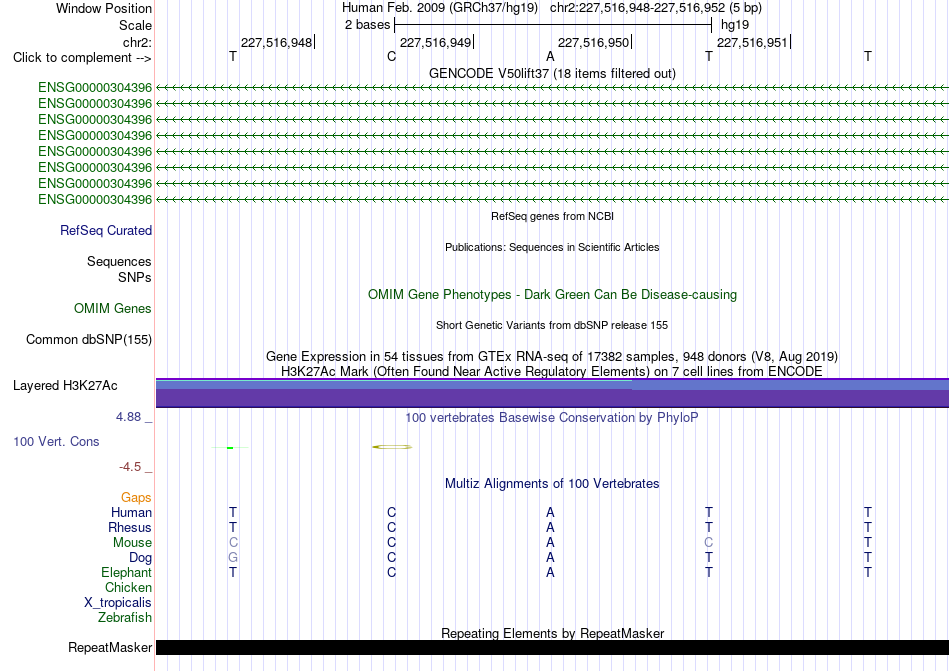Screen dimensions: 950x671
Task: Click H3K27Ac Mark ENCODE track heading
Action: [552, 371]
